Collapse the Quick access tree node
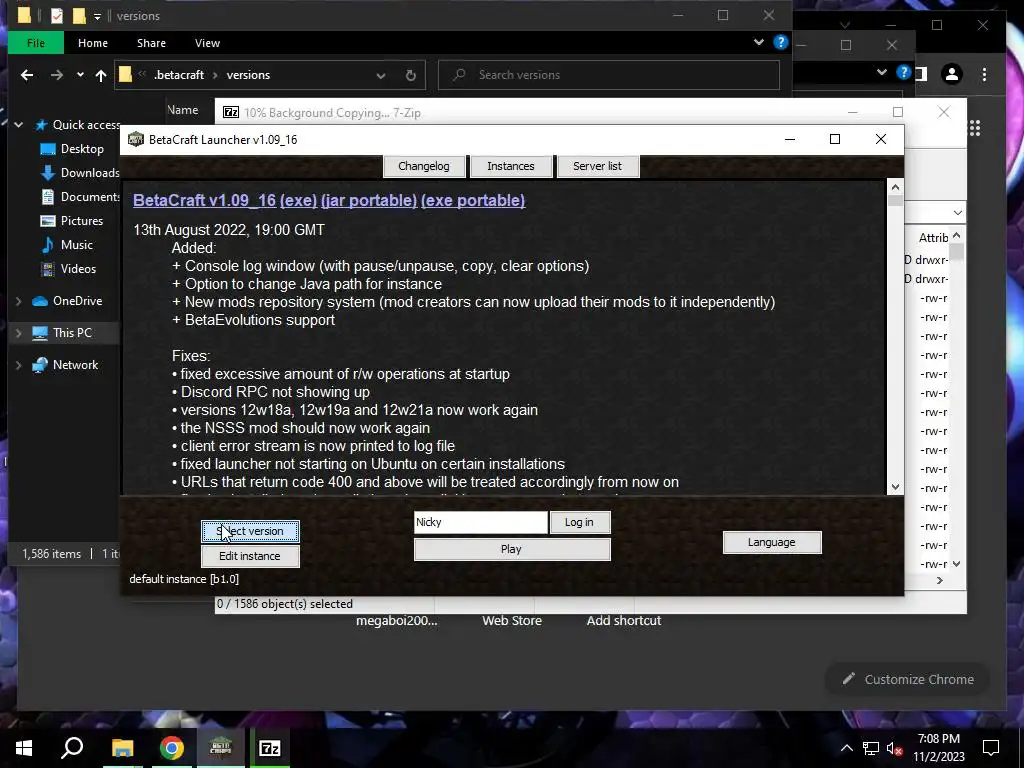Viewport: 1024px width, 768px height. pos(18,125)
